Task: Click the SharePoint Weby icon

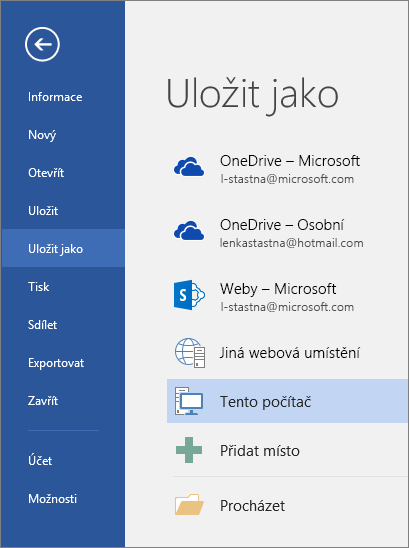Action: (189, 295)
